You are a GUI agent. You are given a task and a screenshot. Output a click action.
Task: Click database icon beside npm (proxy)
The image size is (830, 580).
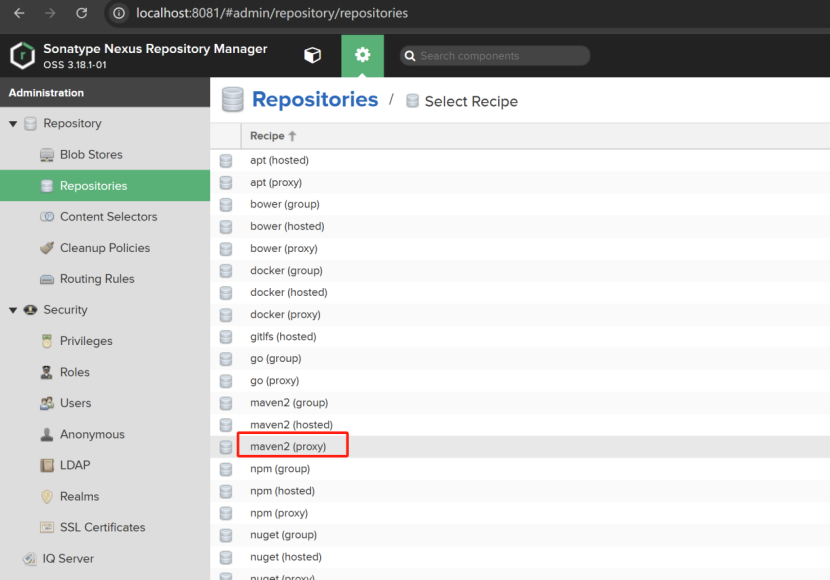click(226, 513)
